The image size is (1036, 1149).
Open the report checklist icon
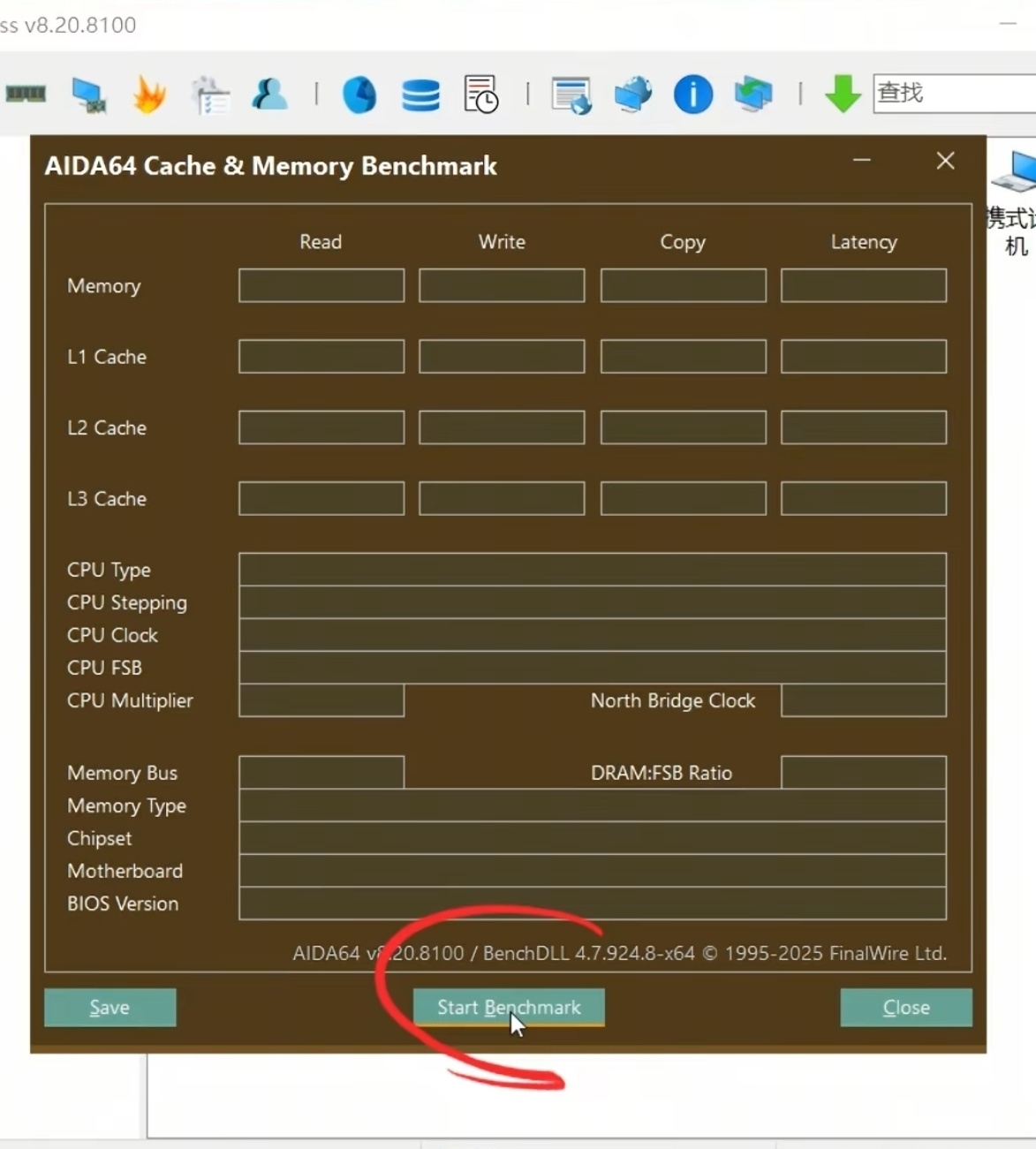pyautogui.click(x=210, y=94)
